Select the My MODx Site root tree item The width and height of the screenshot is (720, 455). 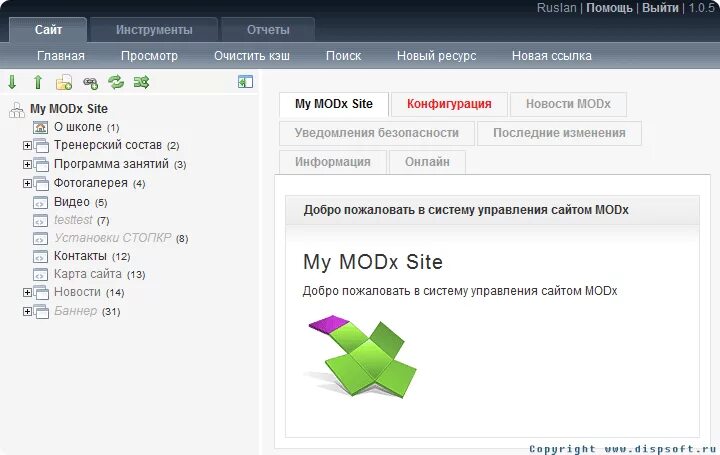[x=69, y=109]
